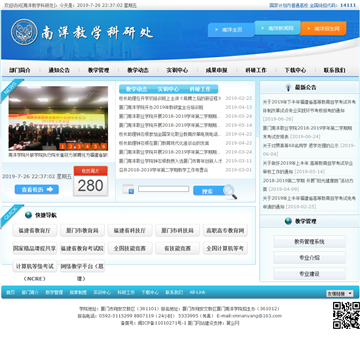This screenshot has height=360, width=360.
Task: Open 教学动态 in the main navigation
Action: coord(138,70)
